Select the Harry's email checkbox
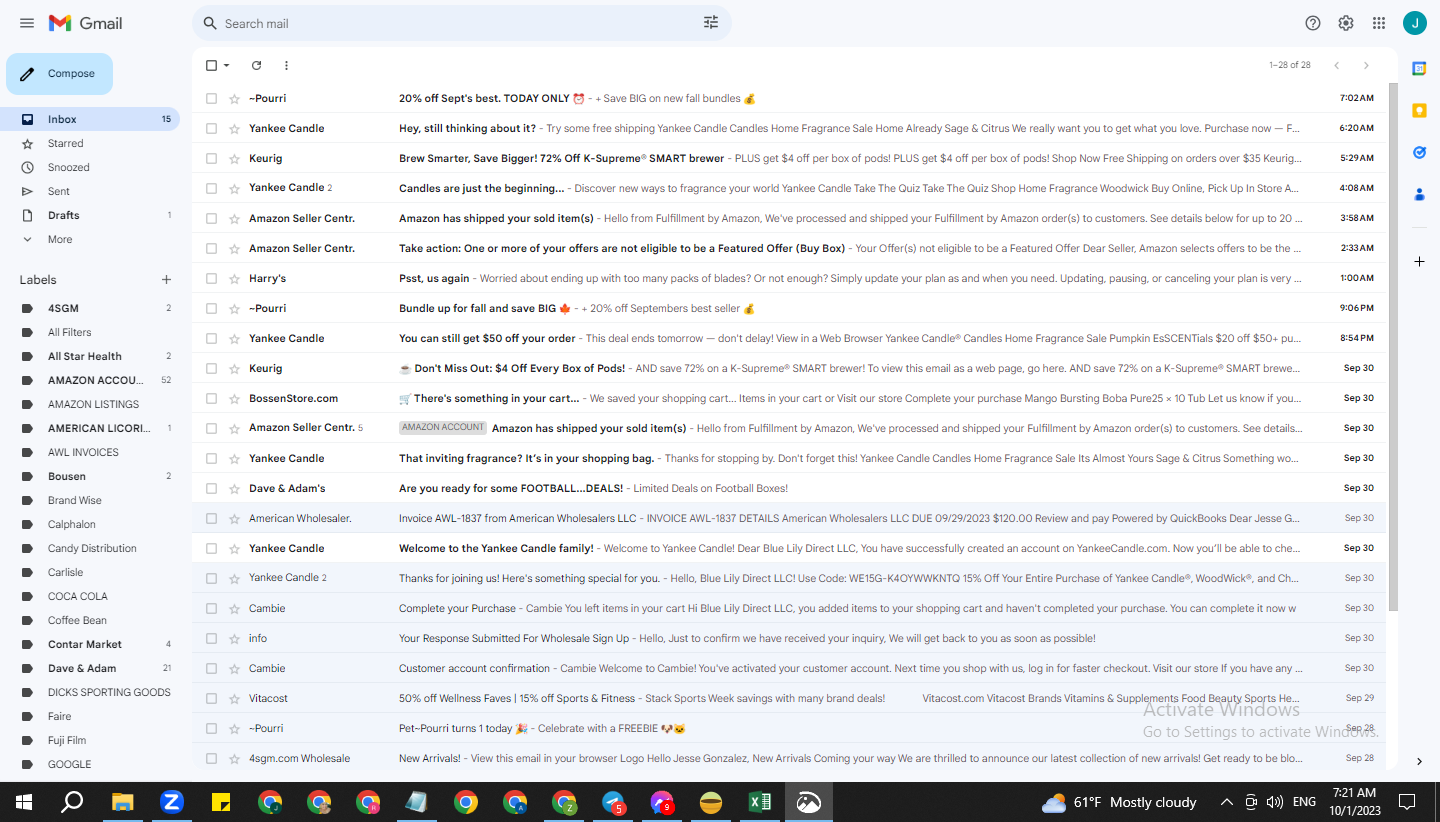 pos(211,278)
